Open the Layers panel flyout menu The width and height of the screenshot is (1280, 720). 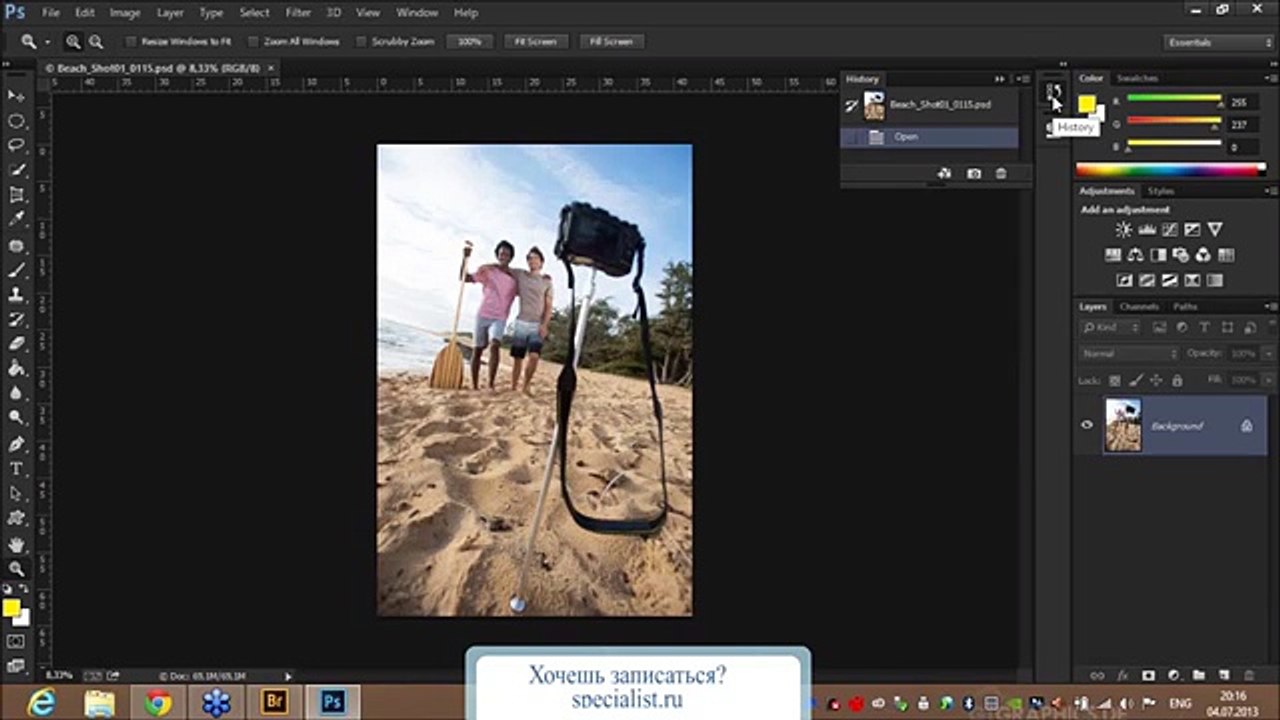pos(1270,306)
